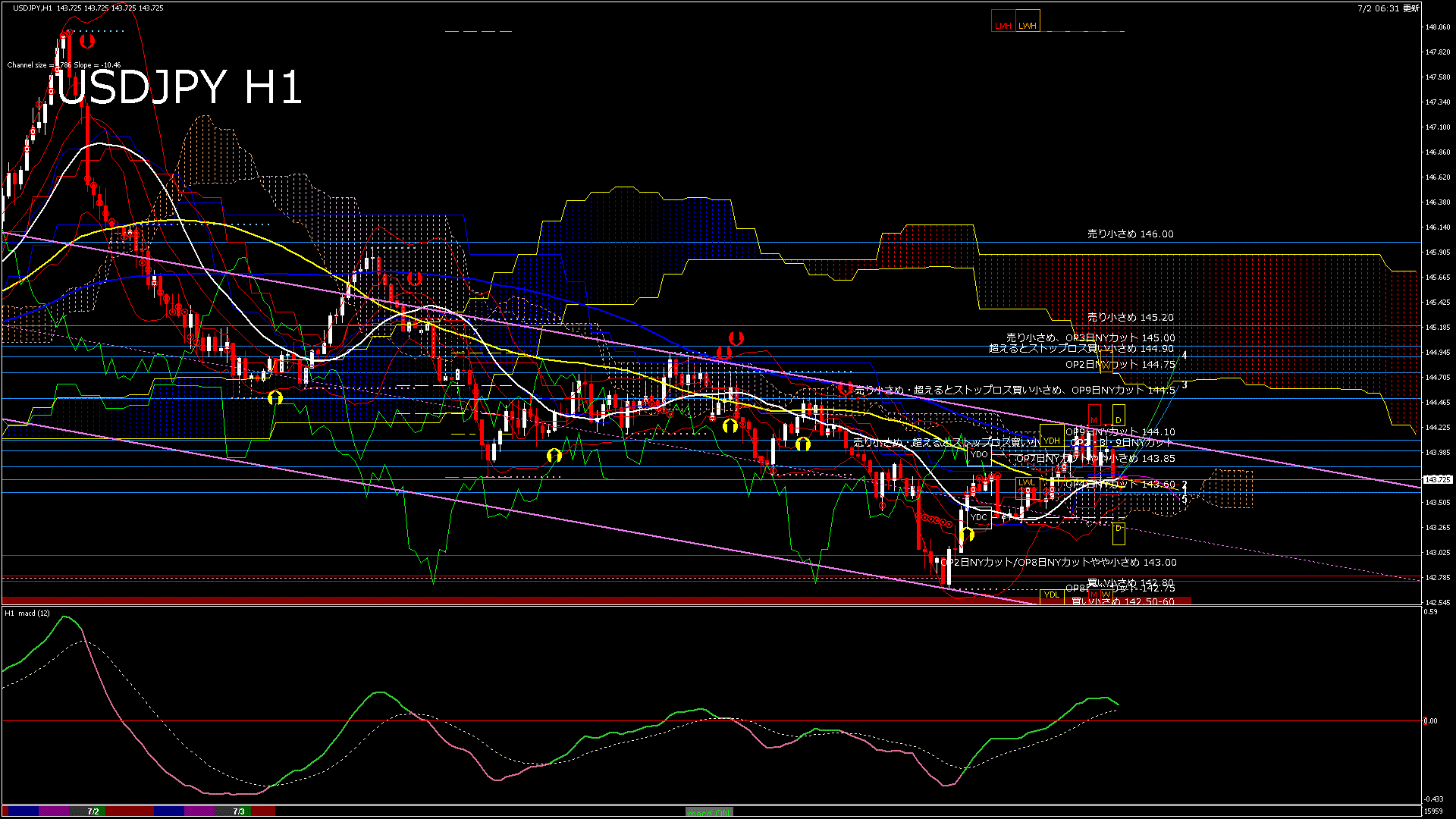The image size is (1456, 819).
Task: Click the OP2日NYカット 144.75 label
Action: coord(1120,365)
